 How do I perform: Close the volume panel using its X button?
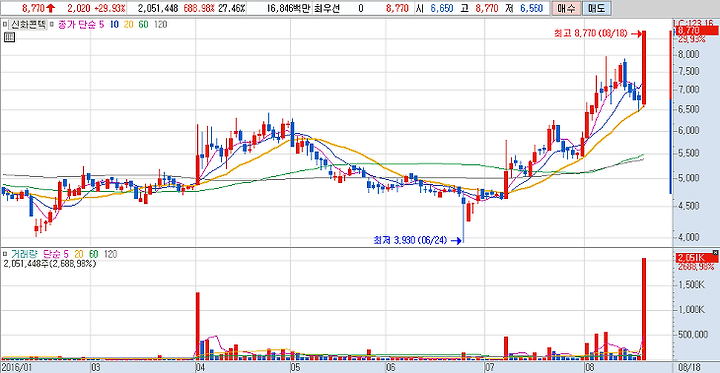point(715,253)
